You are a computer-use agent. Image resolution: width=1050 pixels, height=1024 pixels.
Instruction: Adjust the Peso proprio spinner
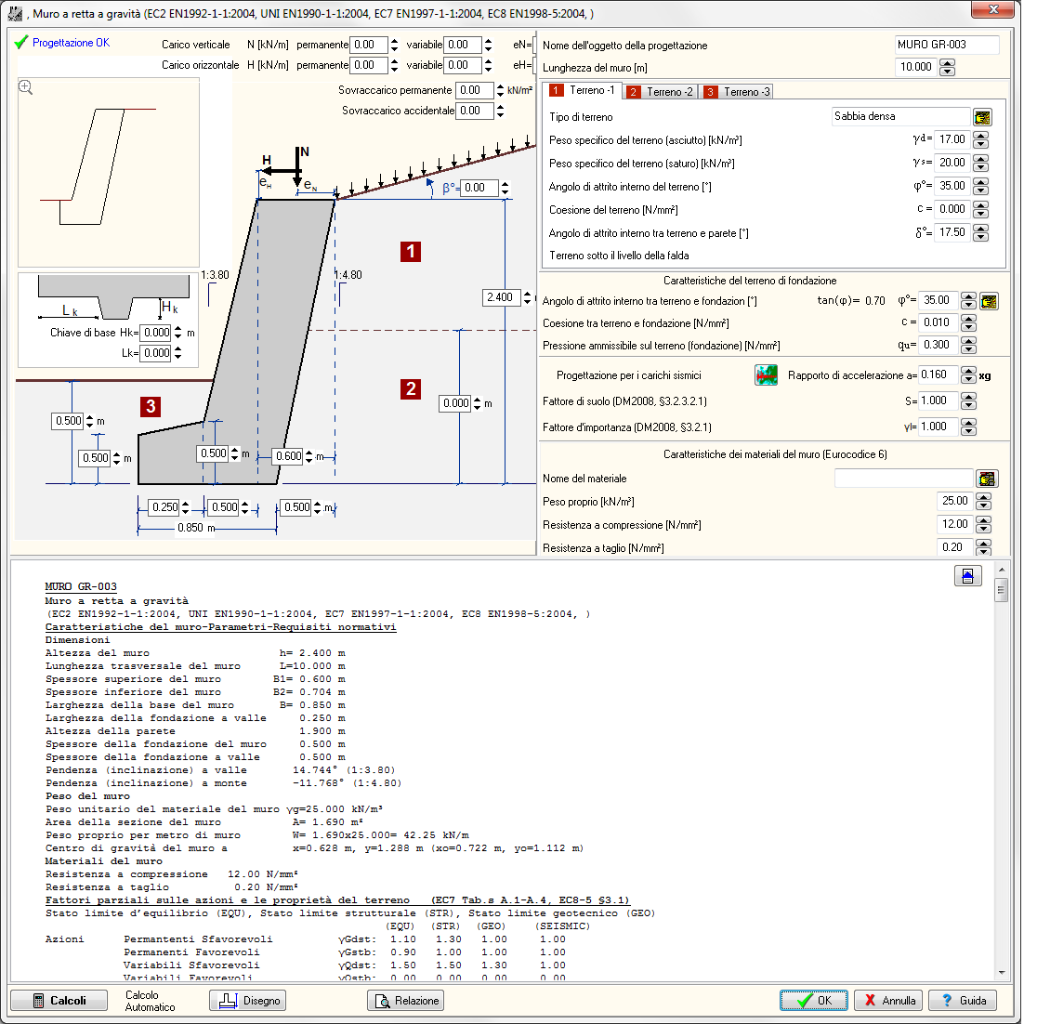pos(983,502)
